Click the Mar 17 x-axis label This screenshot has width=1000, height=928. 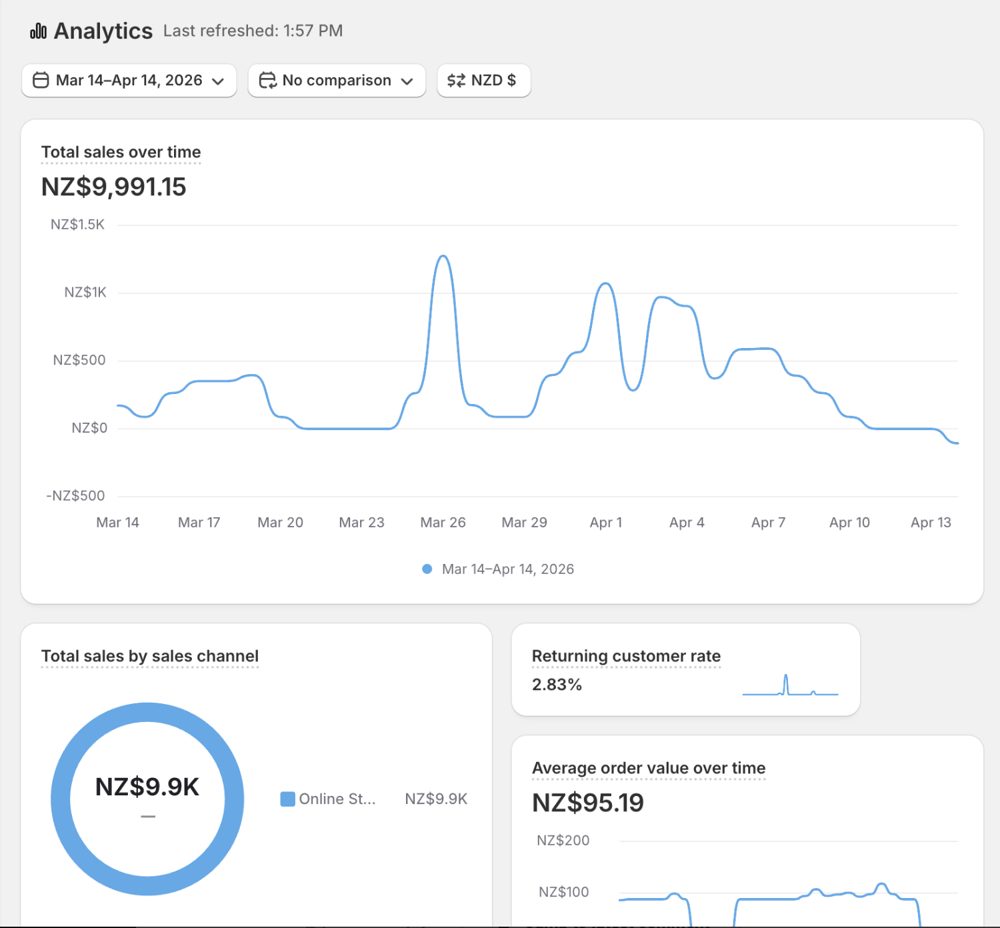tap(199, 522)
